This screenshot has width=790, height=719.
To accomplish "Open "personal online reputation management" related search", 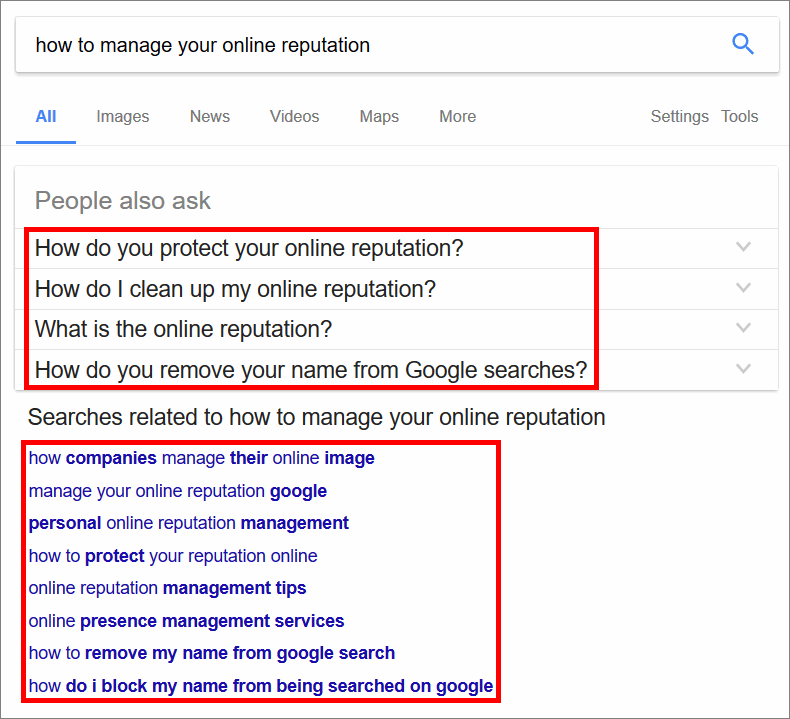I will pyautogui.click(x=188, y=523).
